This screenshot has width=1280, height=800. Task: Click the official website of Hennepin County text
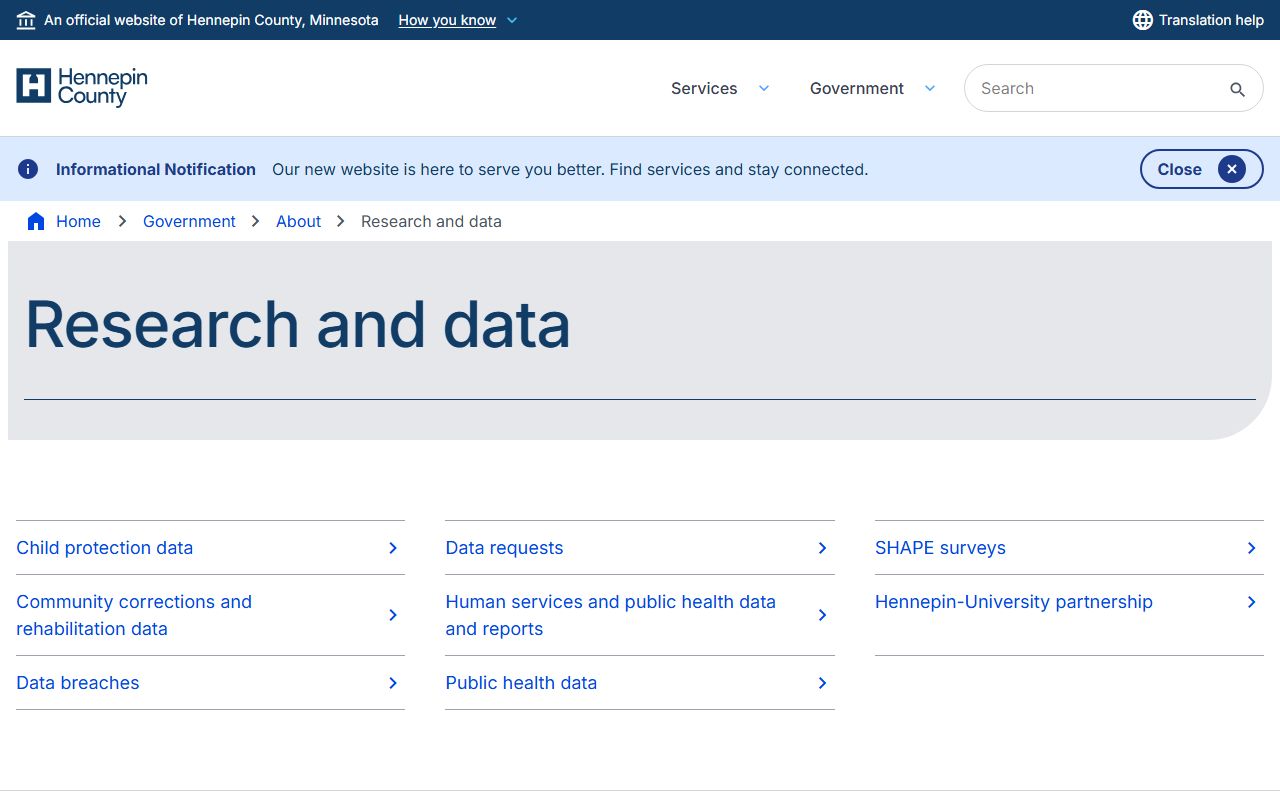(x=211, y=20)
